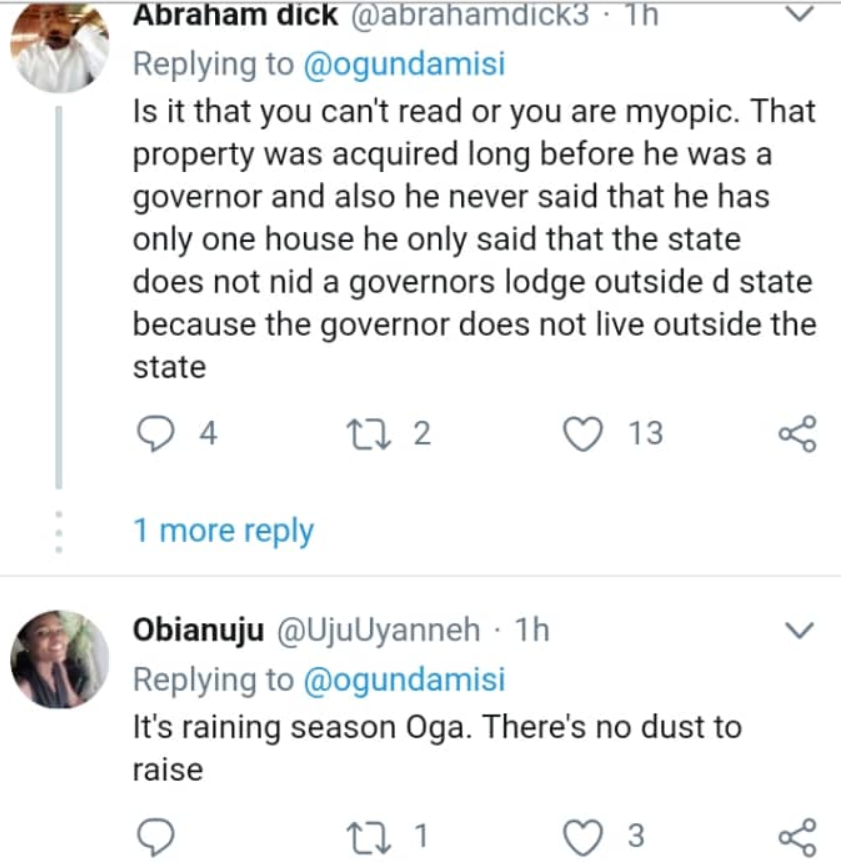
Task: Retweet Abraham dick's tweet
Action: pos(368,434)
